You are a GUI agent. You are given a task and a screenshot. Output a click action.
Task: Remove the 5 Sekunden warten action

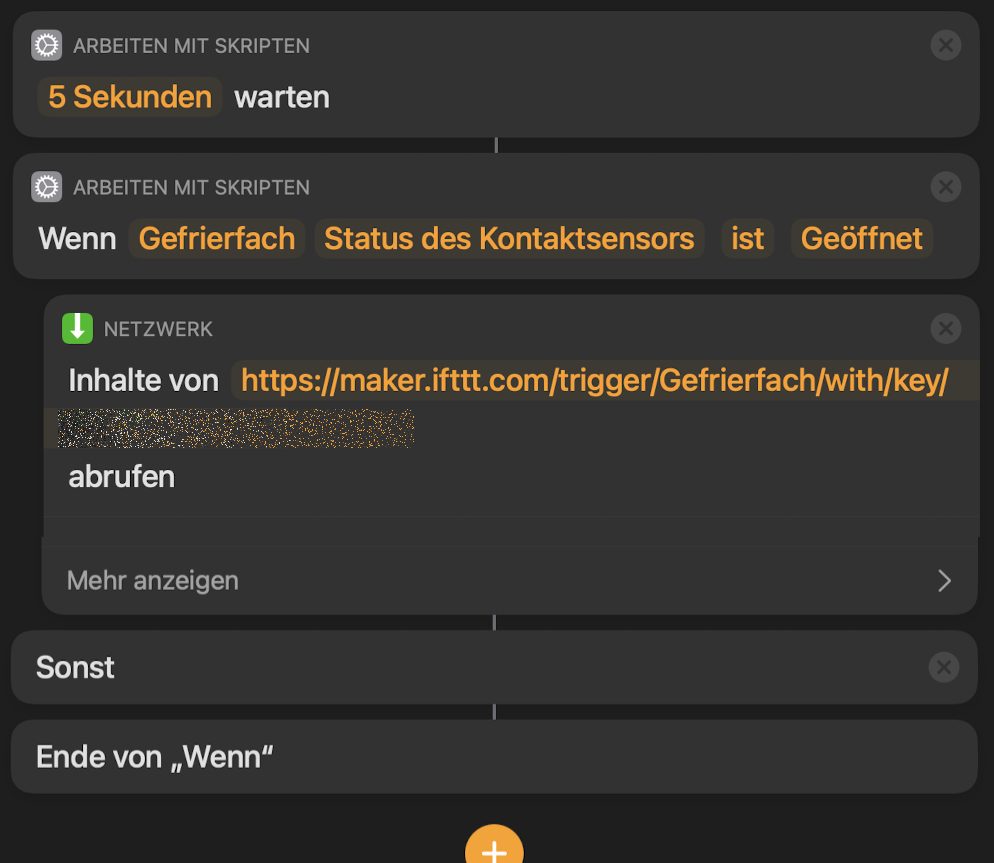coord(945,45)
